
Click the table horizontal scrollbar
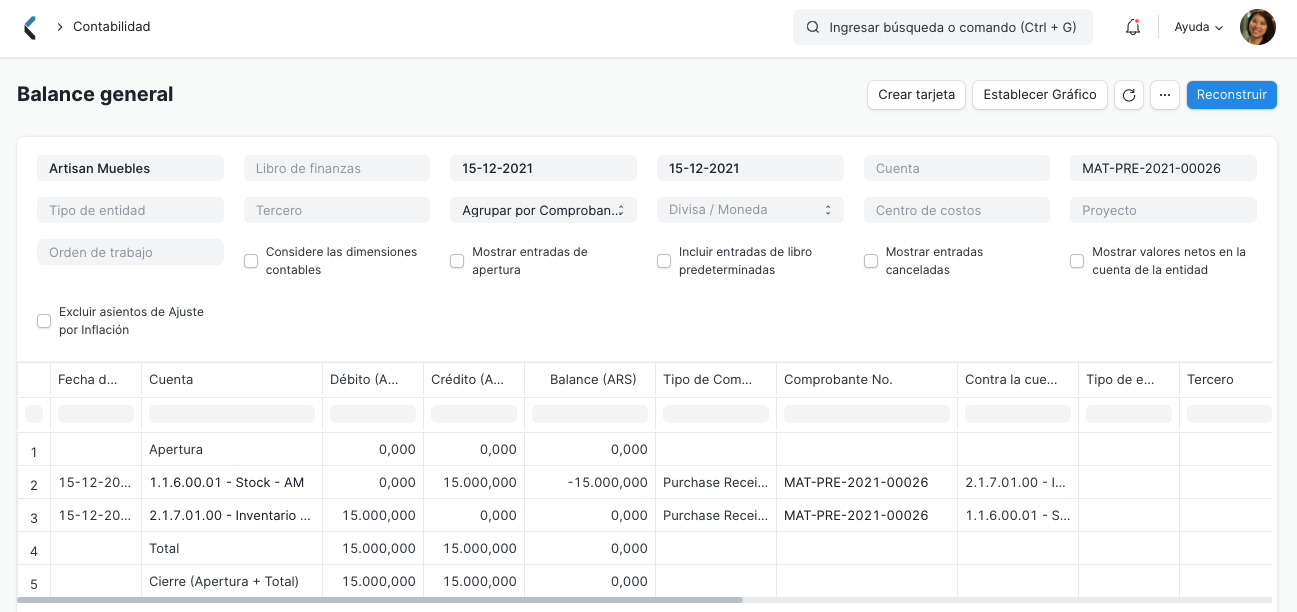tap(380, 601)
